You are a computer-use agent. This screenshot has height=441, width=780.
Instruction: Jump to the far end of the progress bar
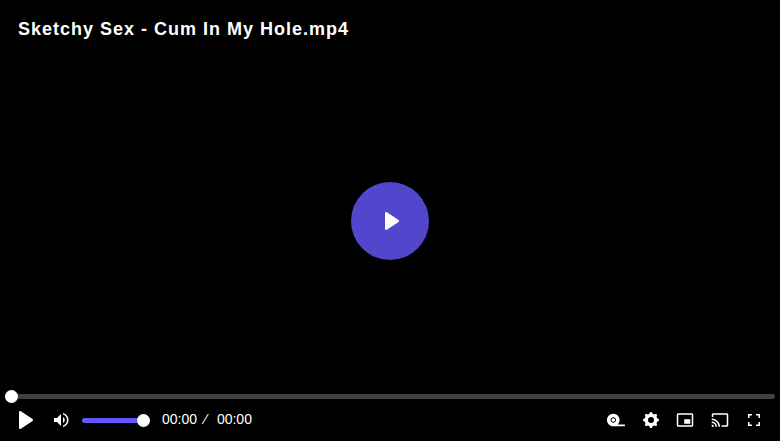pyautogui.click(x=773, y=396)
